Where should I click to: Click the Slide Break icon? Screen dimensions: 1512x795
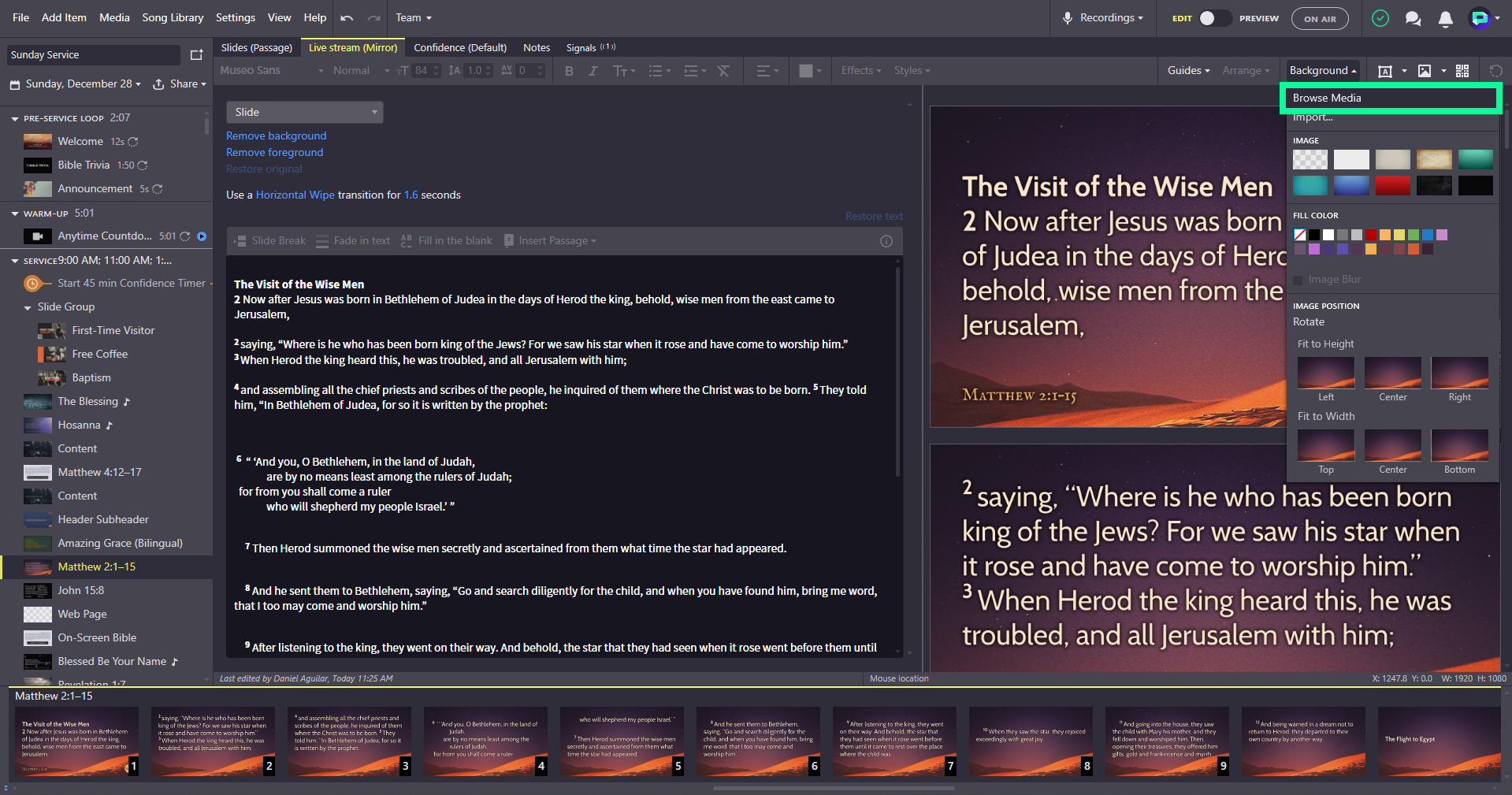pos(240,241)
